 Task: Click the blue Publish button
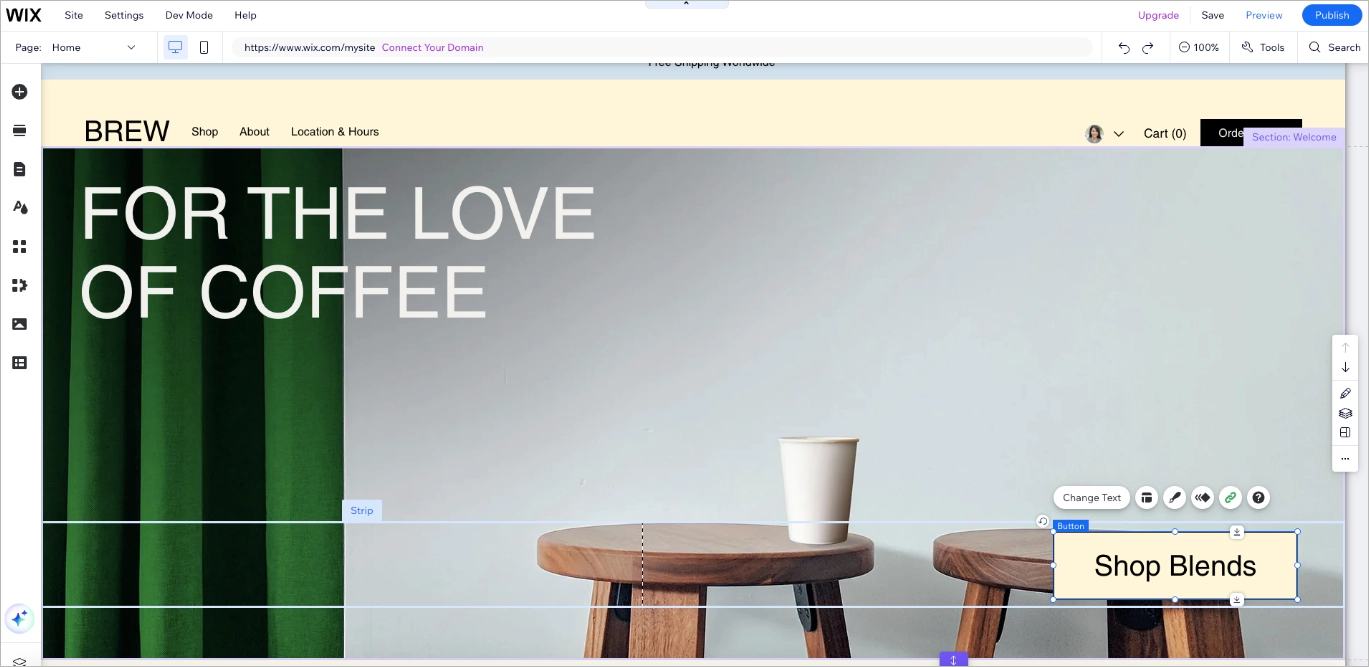coord(1331,15)
